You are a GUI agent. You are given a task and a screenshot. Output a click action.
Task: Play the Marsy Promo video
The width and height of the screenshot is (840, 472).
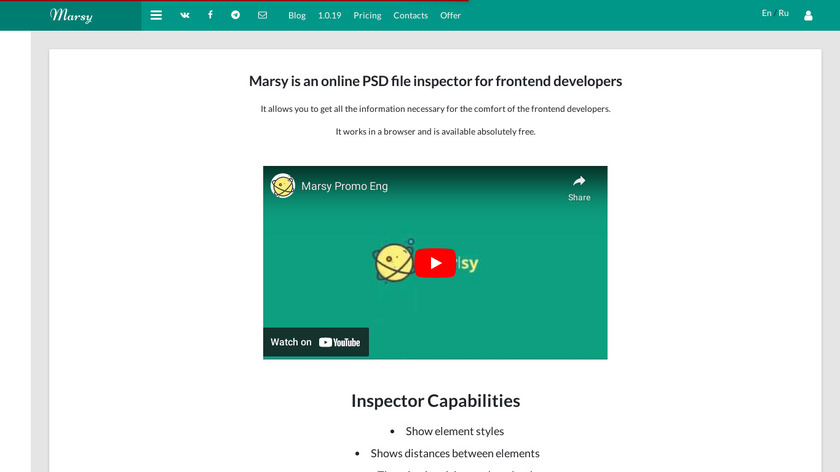point(435,263)
